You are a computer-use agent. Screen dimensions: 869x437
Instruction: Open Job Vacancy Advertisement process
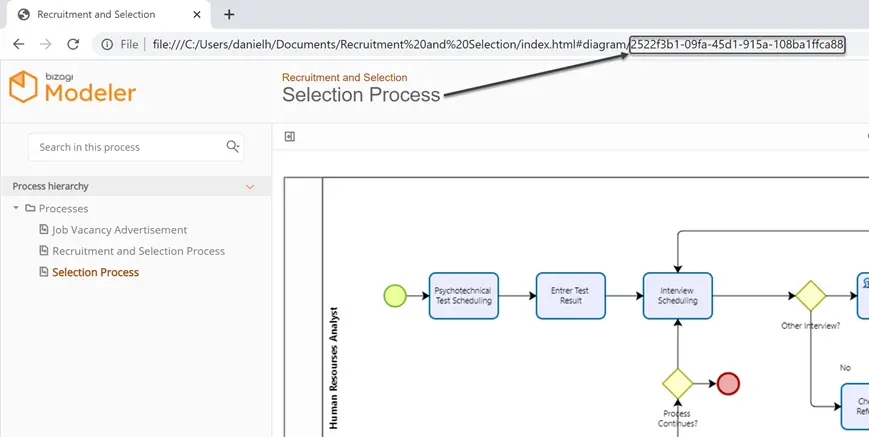pyautogui.click(x=120, y=229)
